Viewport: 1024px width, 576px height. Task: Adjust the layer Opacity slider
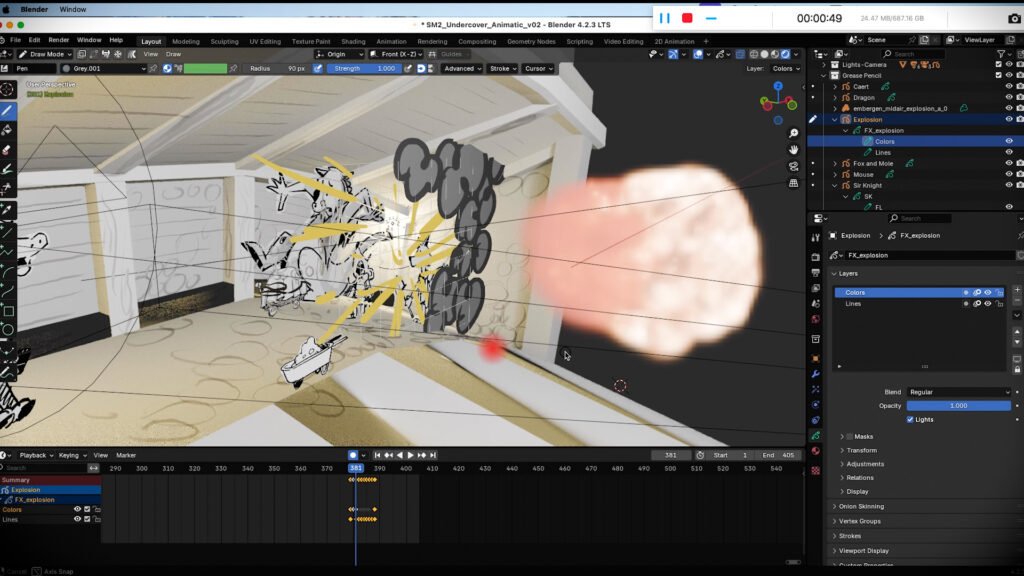pyautogui.click(x=959, y=406)
